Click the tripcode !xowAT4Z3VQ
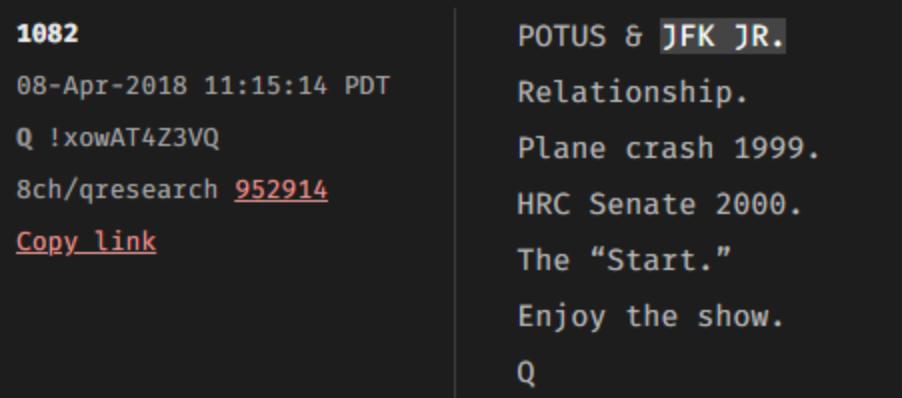902x398 pixels. [134, 139]
